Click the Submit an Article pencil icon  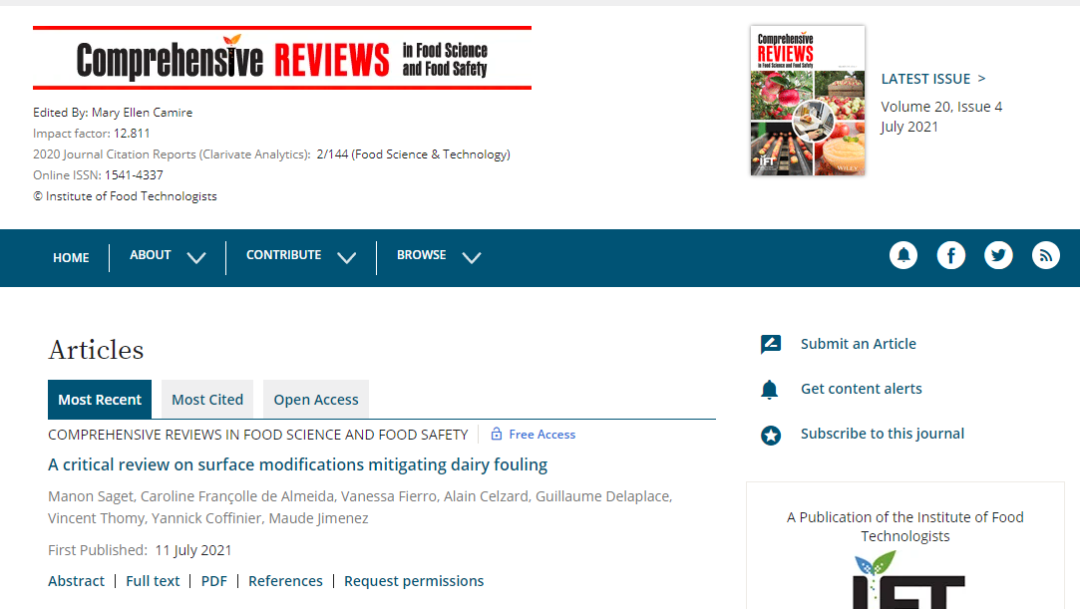[x=771, y=344]
